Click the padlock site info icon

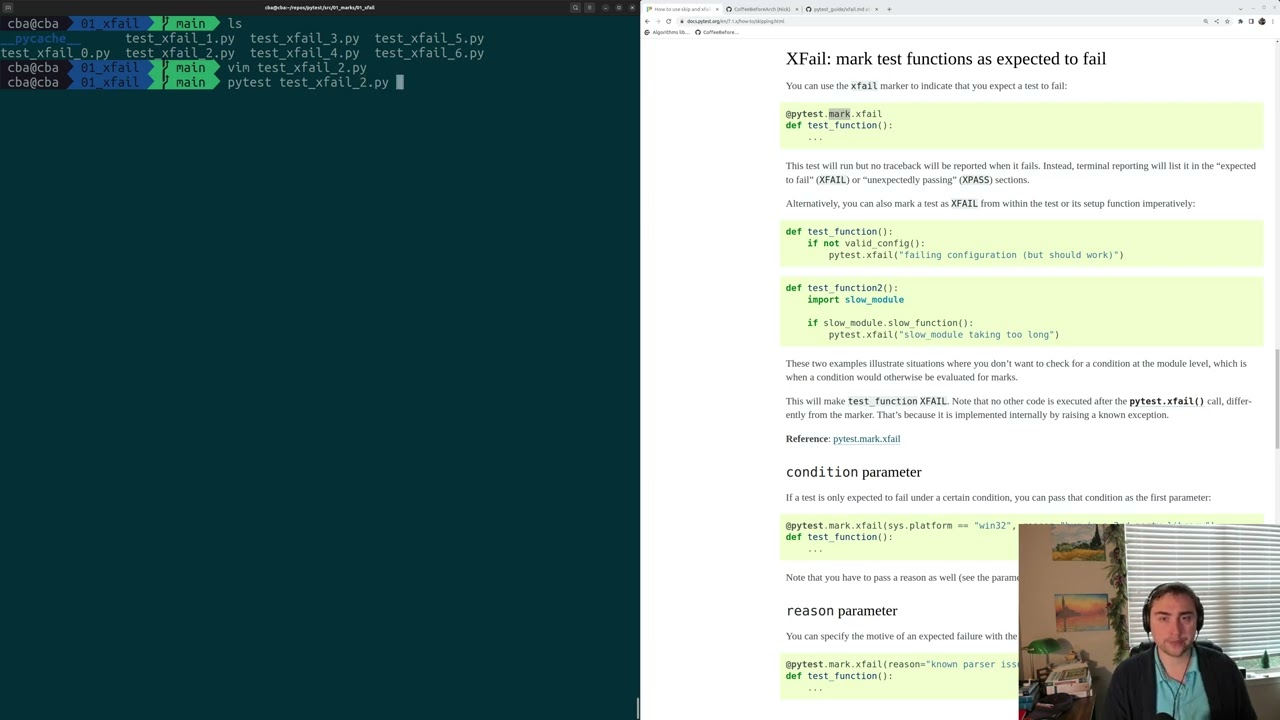pos(682,21)
